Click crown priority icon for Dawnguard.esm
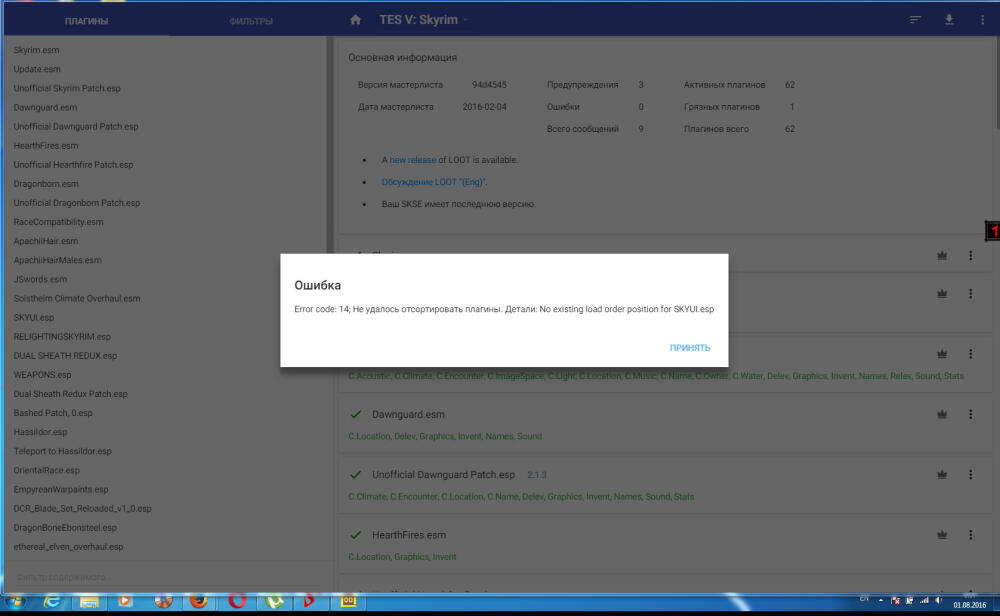Screen dimensions: 1000x616 pos(942,414)
